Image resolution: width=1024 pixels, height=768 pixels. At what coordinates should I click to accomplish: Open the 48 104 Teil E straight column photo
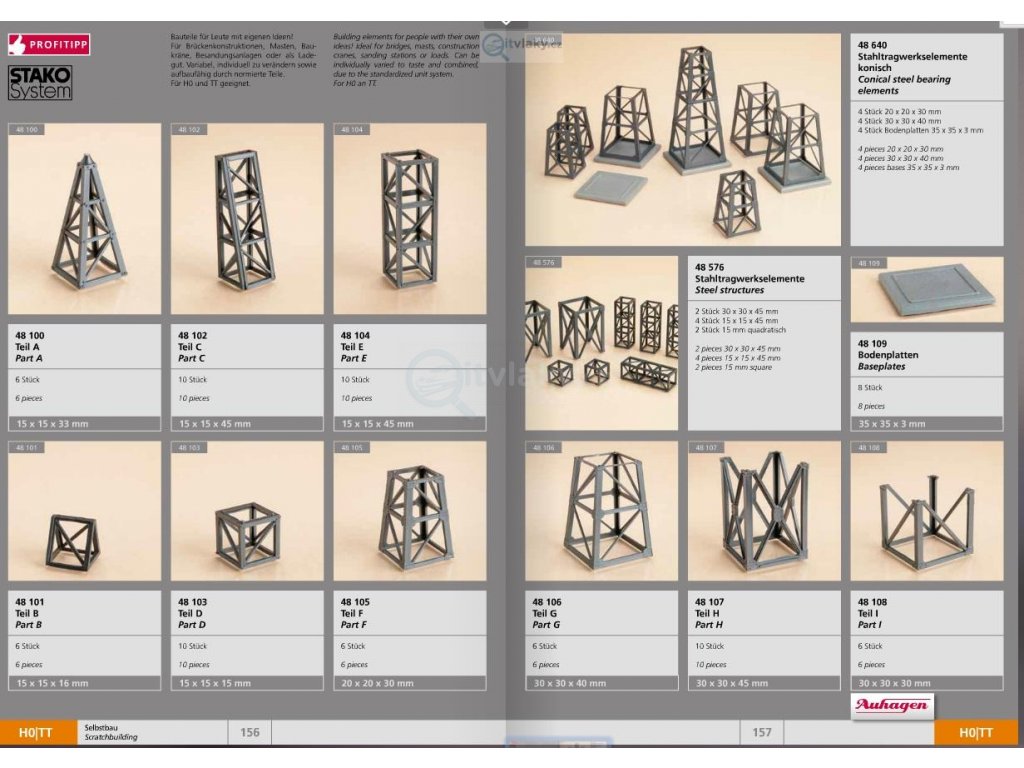pyautogui.click(x=409, y=219)
